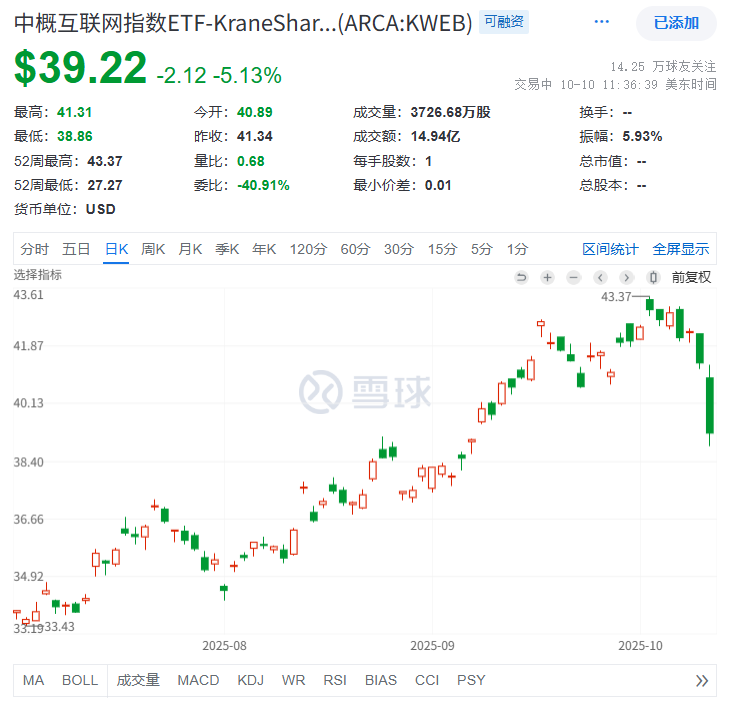Move chart right with arrow icon

coord(626,277)
